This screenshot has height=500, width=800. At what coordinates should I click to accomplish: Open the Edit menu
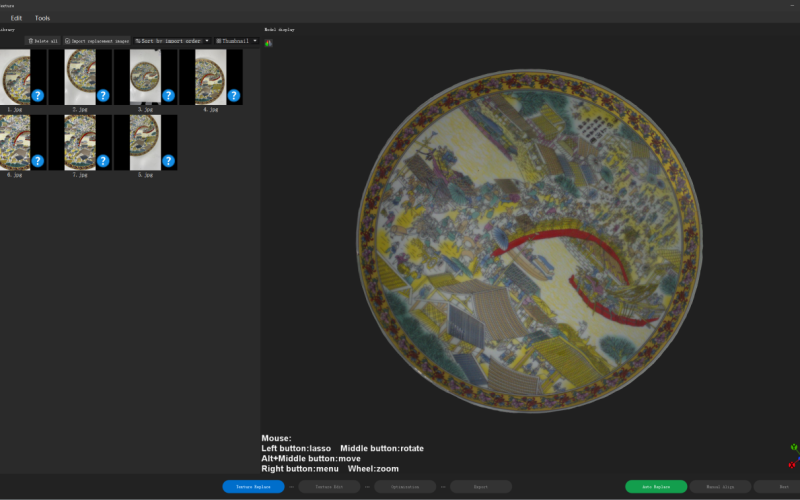[16, 18]
